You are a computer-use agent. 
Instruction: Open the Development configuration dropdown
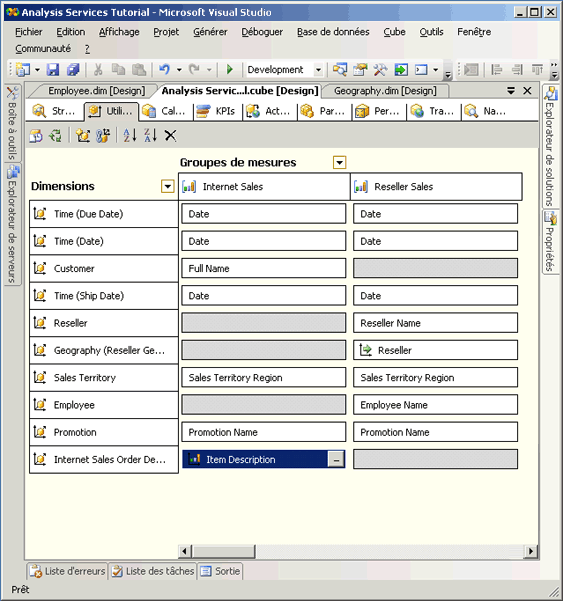point(318,70)
